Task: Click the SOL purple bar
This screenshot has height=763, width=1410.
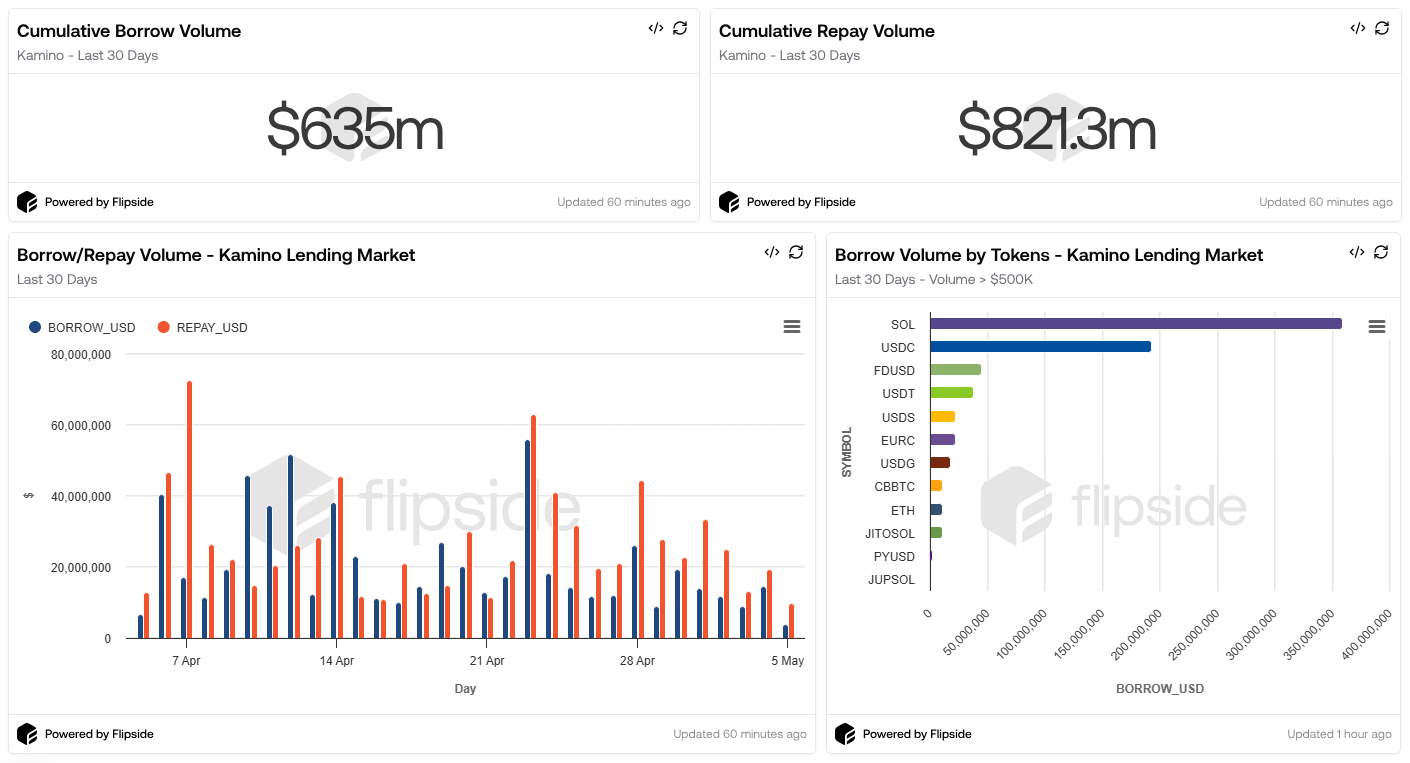Action: pyautogui.click(x=1135, y=324)
